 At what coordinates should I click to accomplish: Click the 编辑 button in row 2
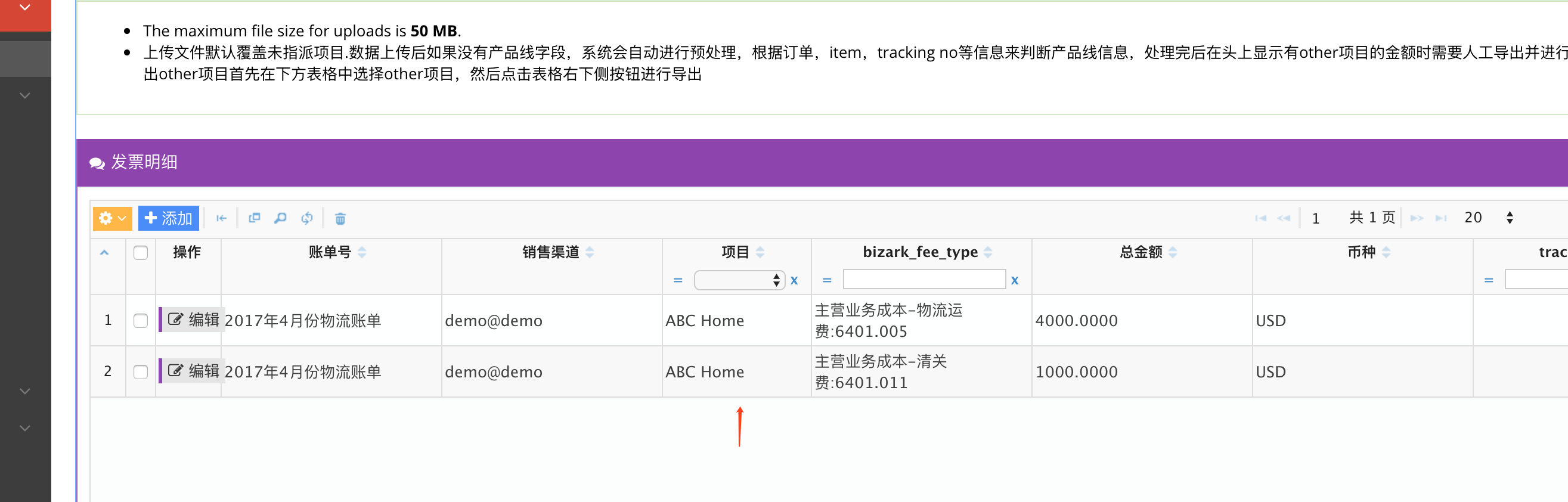click(193, 371)
